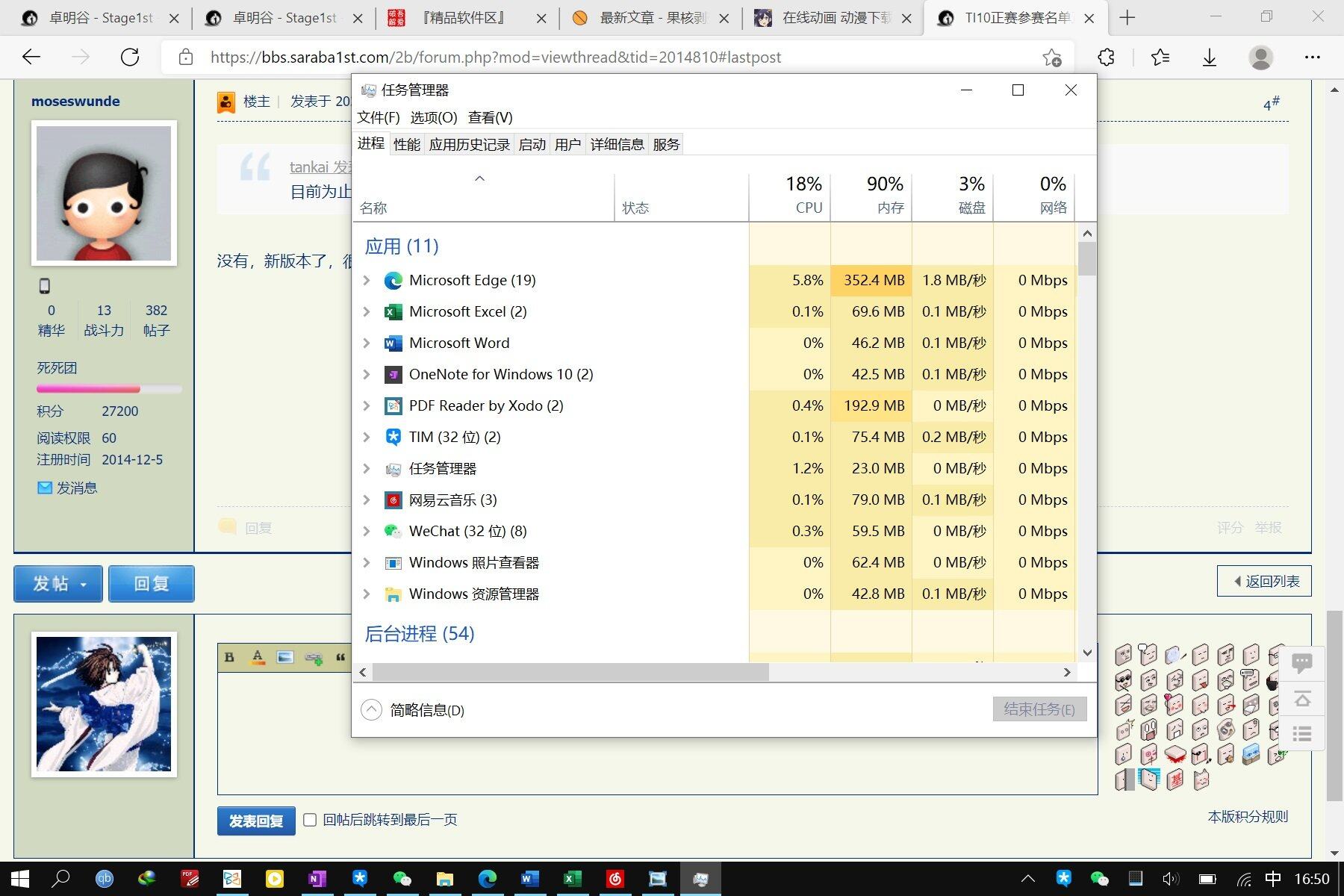The image size is (1344, 896).
Task: Click the WeChat process icon in list
Action: coord(393,532)
